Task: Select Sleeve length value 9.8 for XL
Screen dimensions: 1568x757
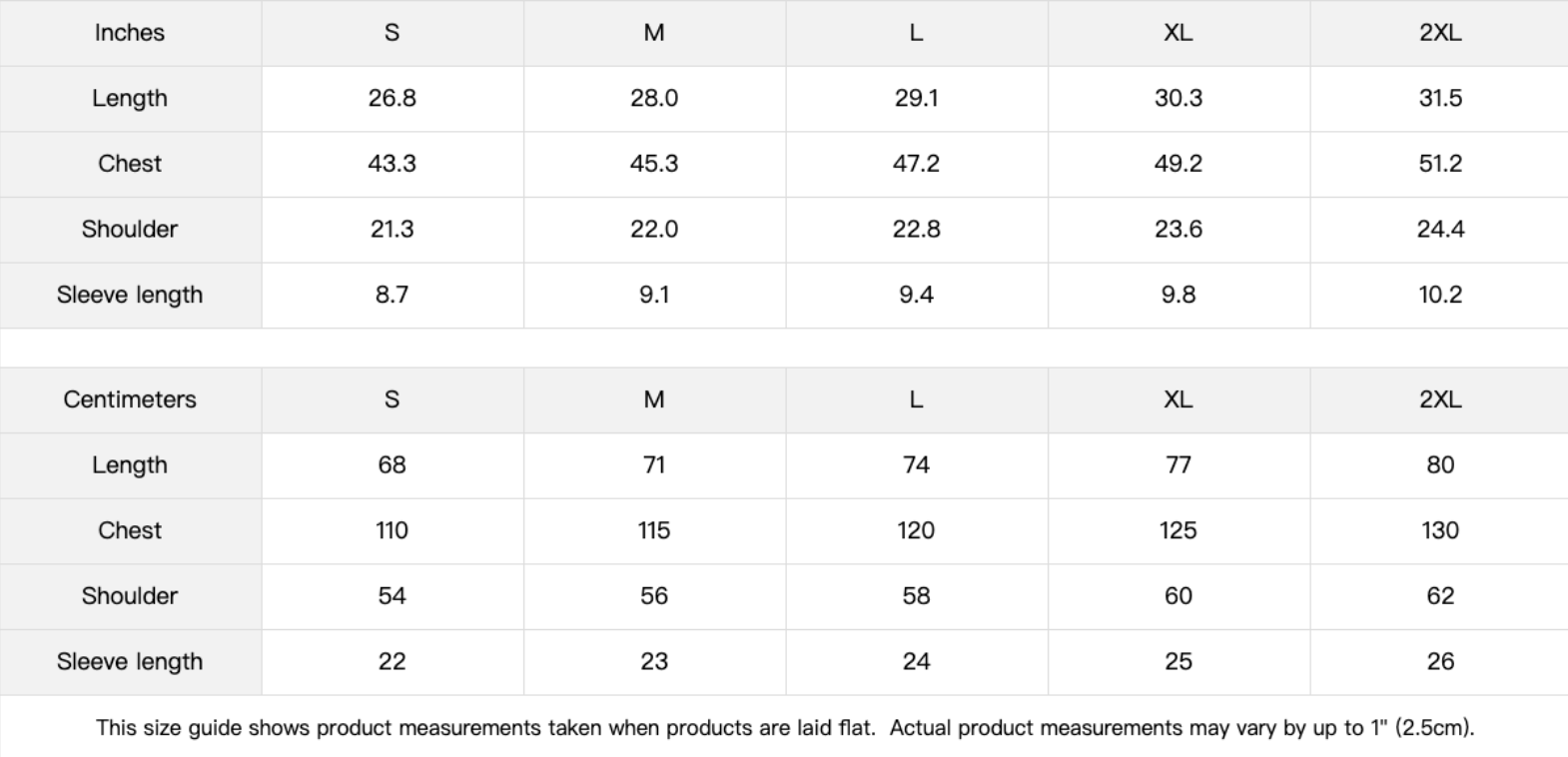Action: 1177,295
